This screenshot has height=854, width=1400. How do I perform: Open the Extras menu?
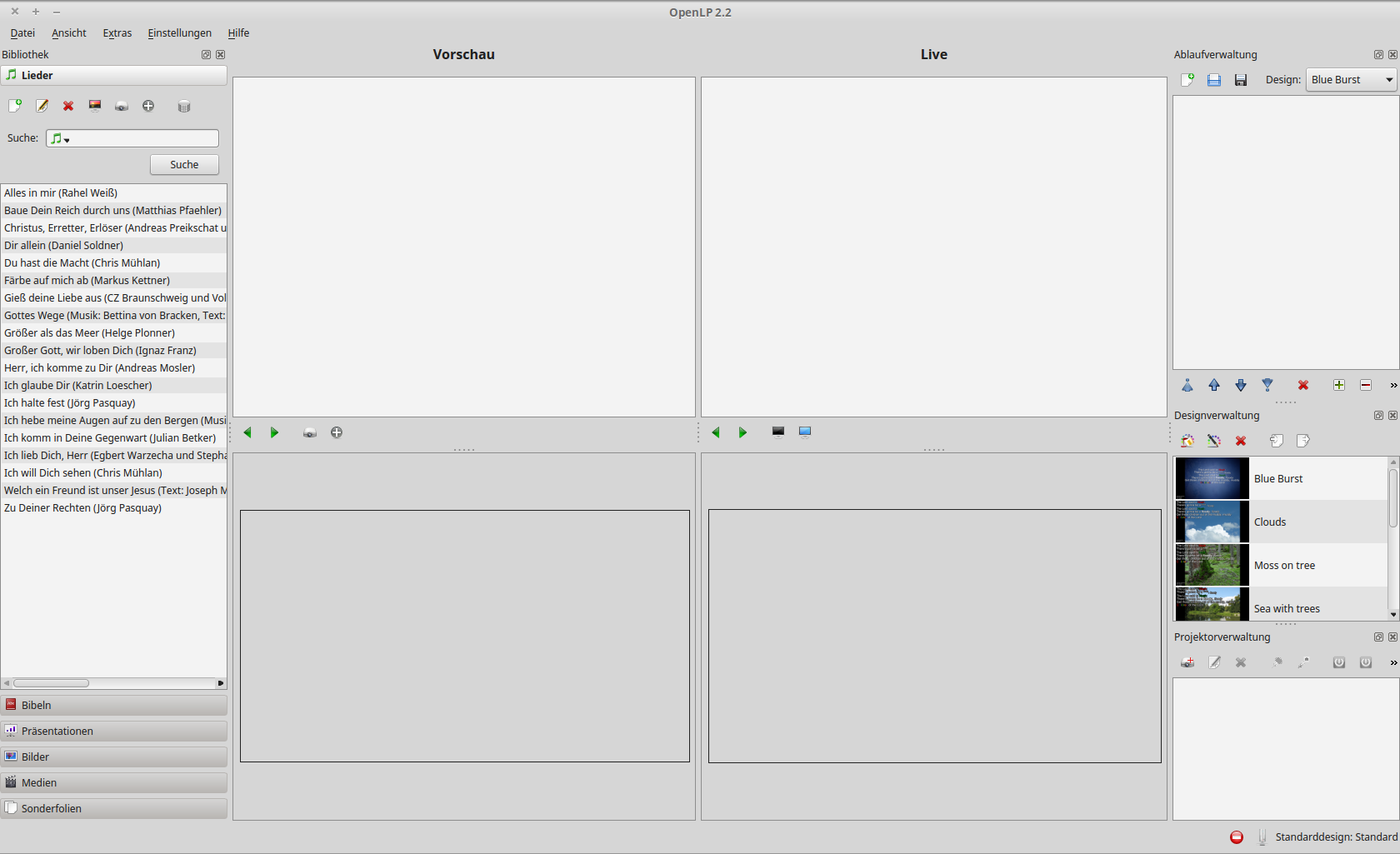[117, 33]
